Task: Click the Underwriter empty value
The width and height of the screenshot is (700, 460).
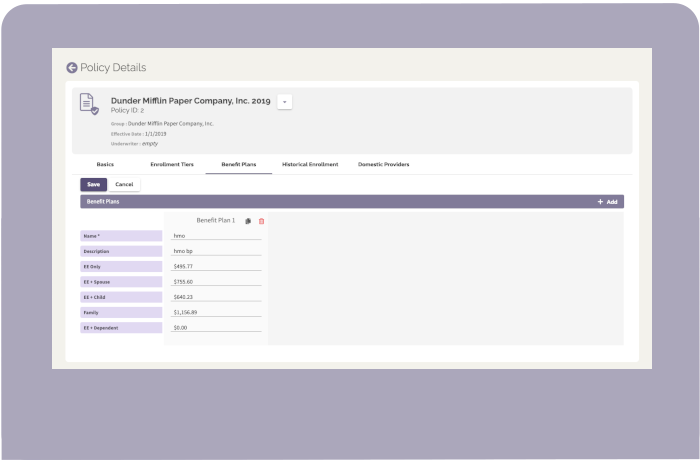Action: tap(150, 144)
